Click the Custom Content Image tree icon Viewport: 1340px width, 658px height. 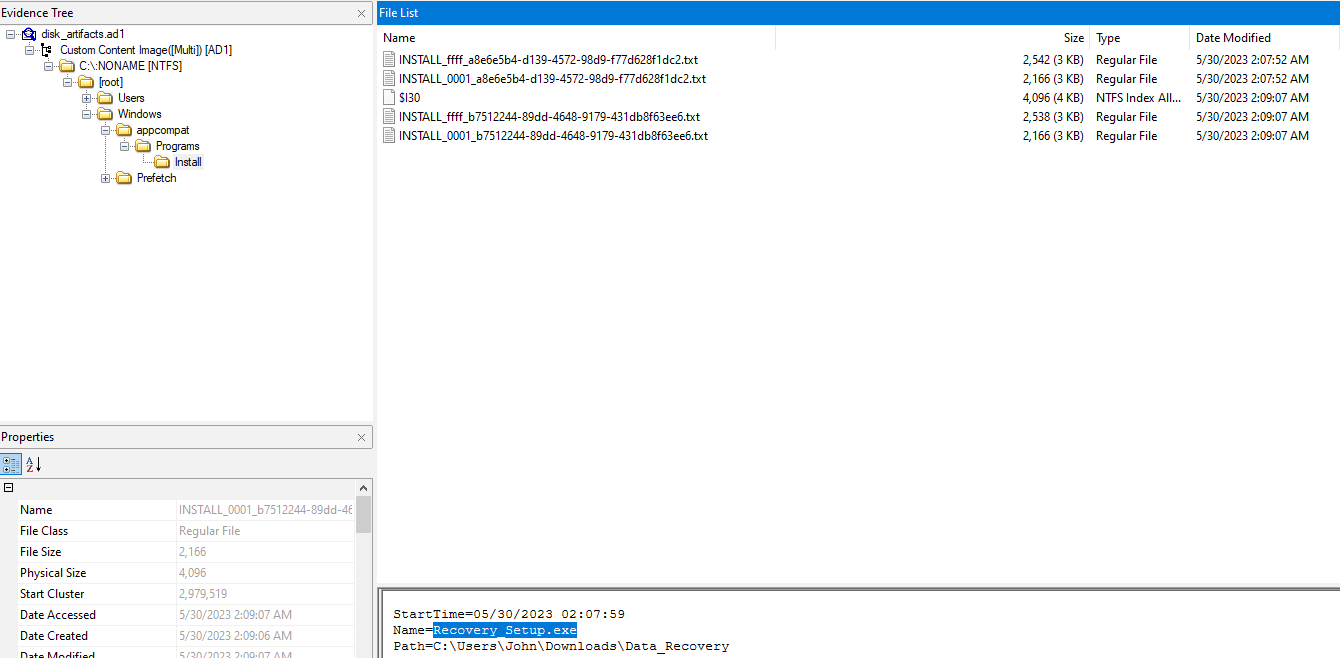pyautogui.click(x=46, y=50)
